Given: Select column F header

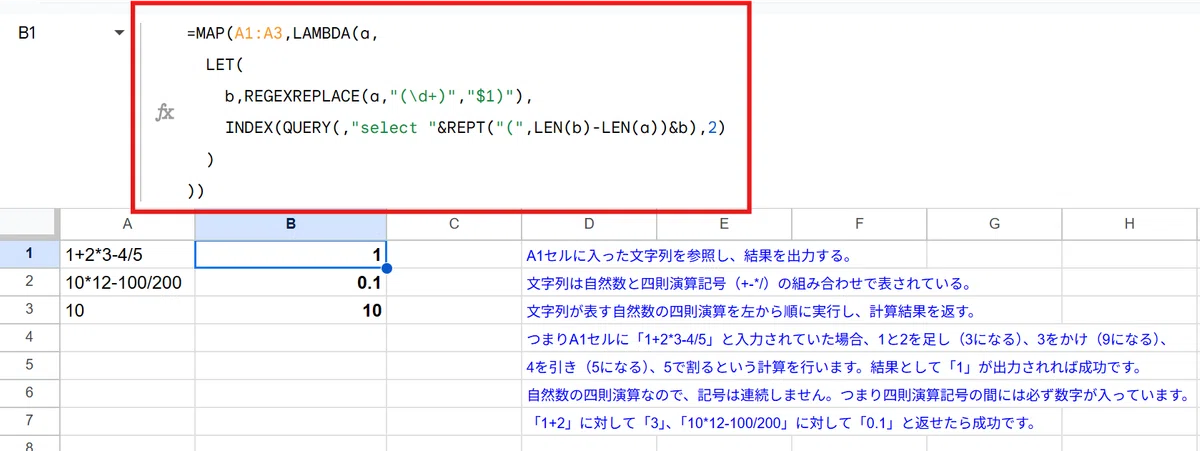Looking at the screenshot, I should click(859, 225).
